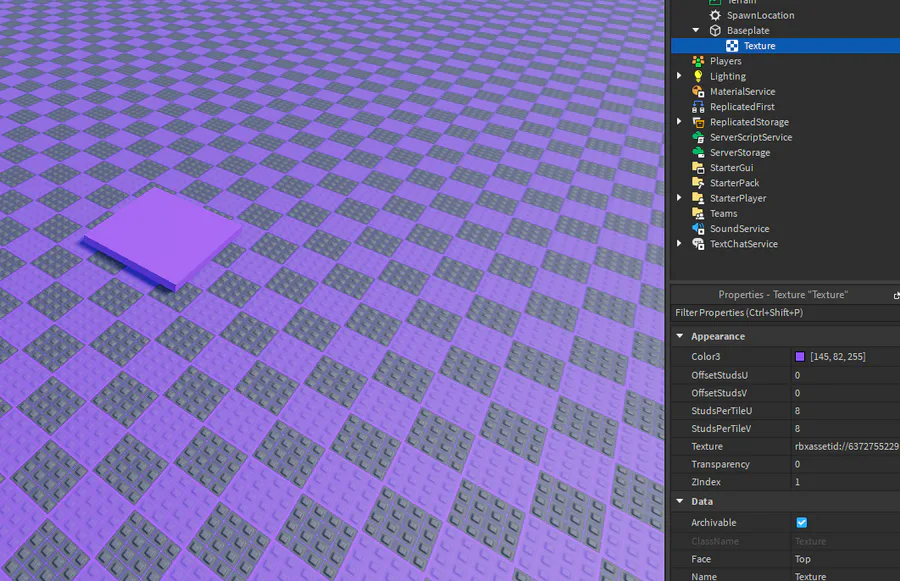Collapse the Data property section
900x581 pixels.
click(680, 501)
